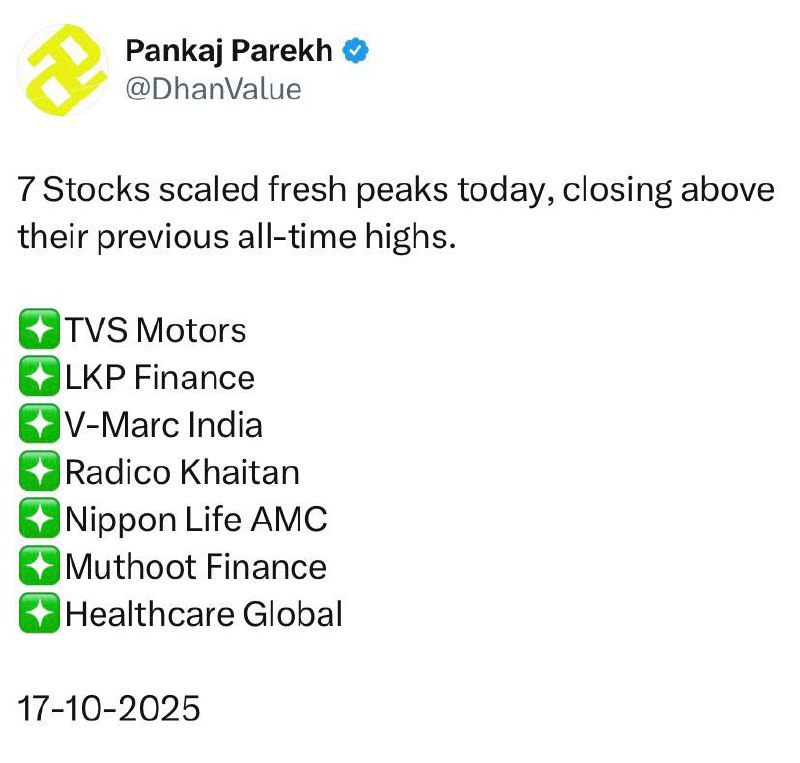The image size is (800, 763).
Task: Click the green sparkle beside Healthcare Global
Action: pyautogui.click(x=38, y=614)
